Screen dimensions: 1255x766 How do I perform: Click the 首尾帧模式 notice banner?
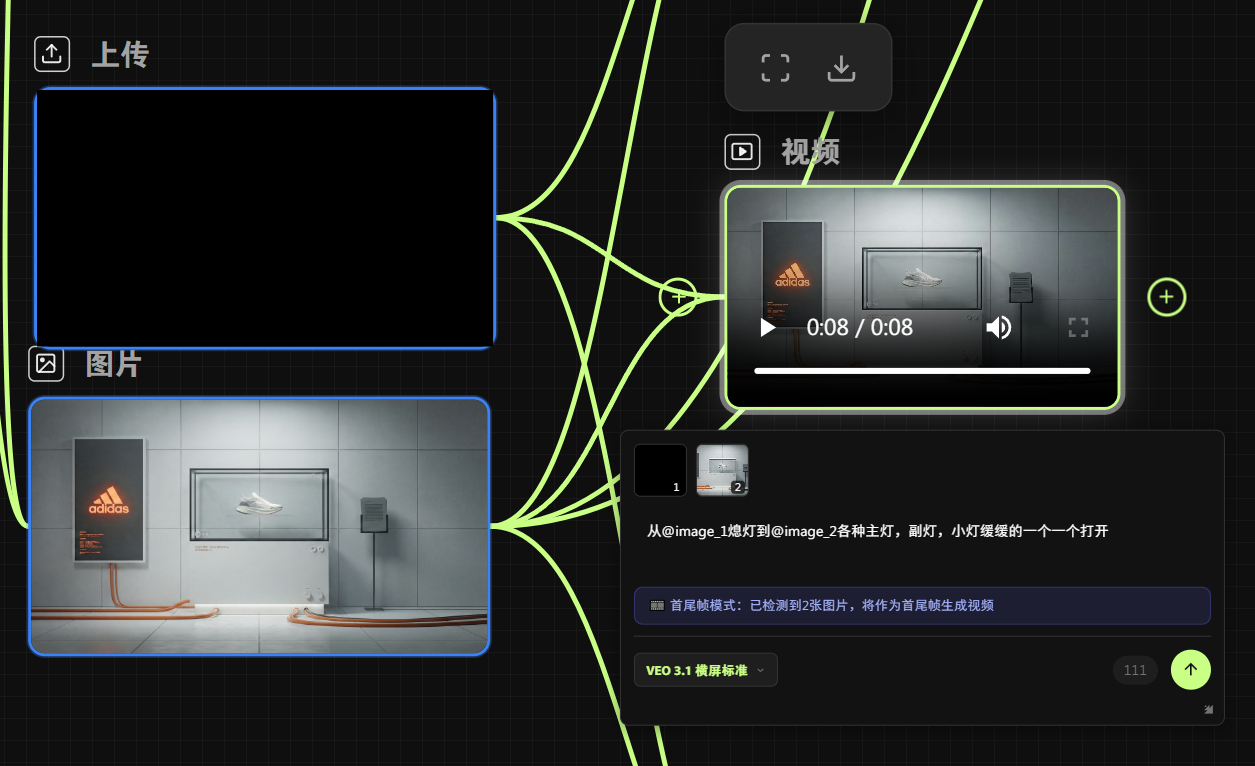(921, 605)
